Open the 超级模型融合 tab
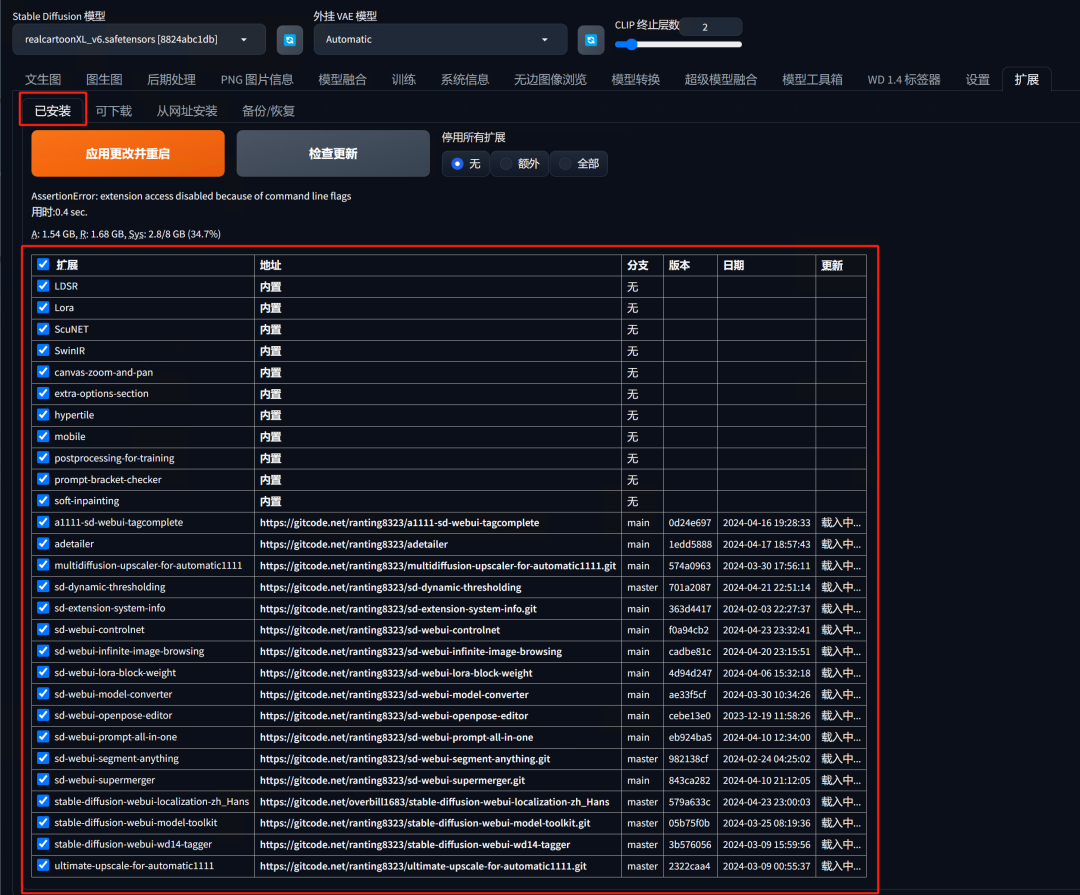1080x895 pixels. [721, 79]
